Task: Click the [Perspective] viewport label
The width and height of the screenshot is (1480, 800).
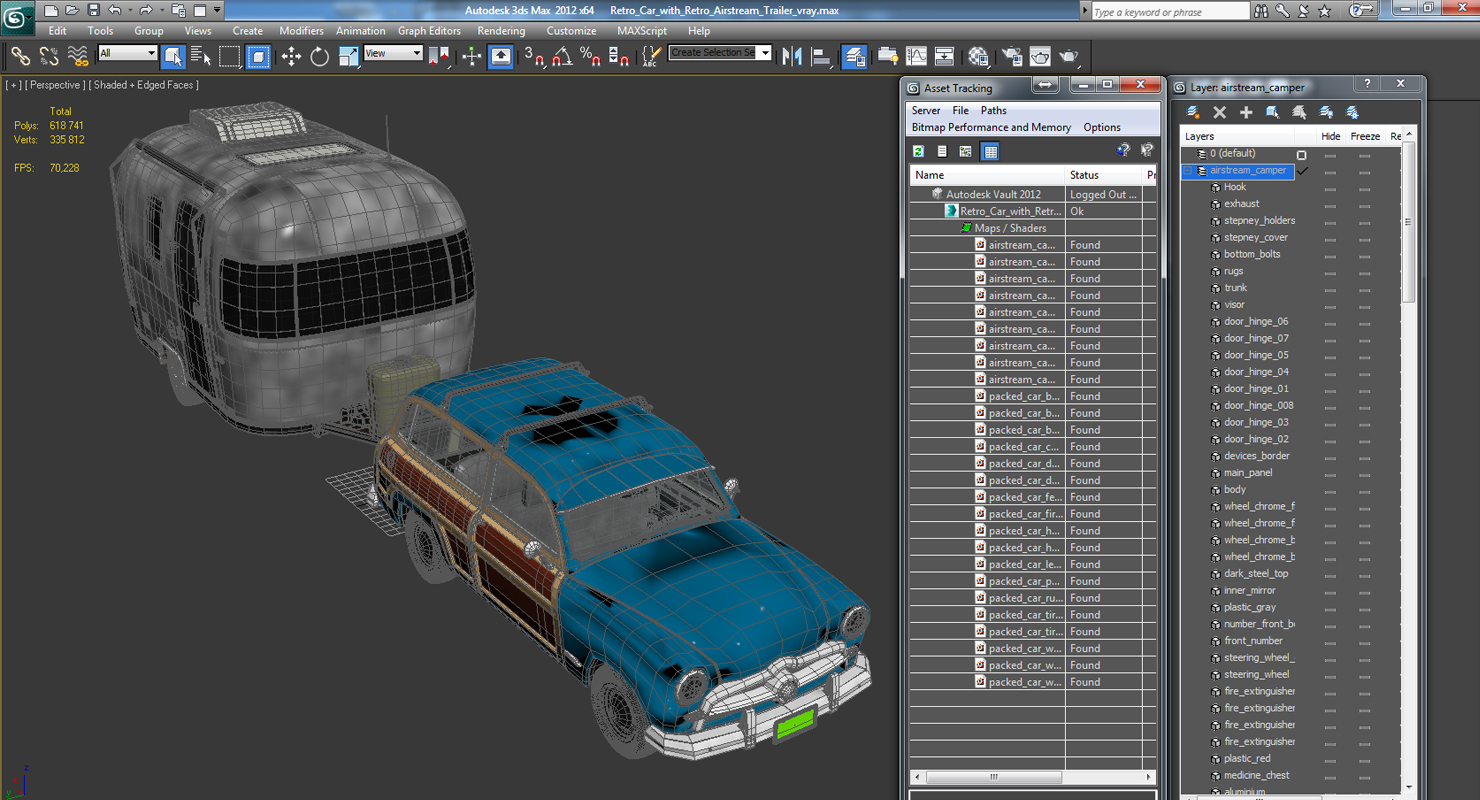Action: 53,85
